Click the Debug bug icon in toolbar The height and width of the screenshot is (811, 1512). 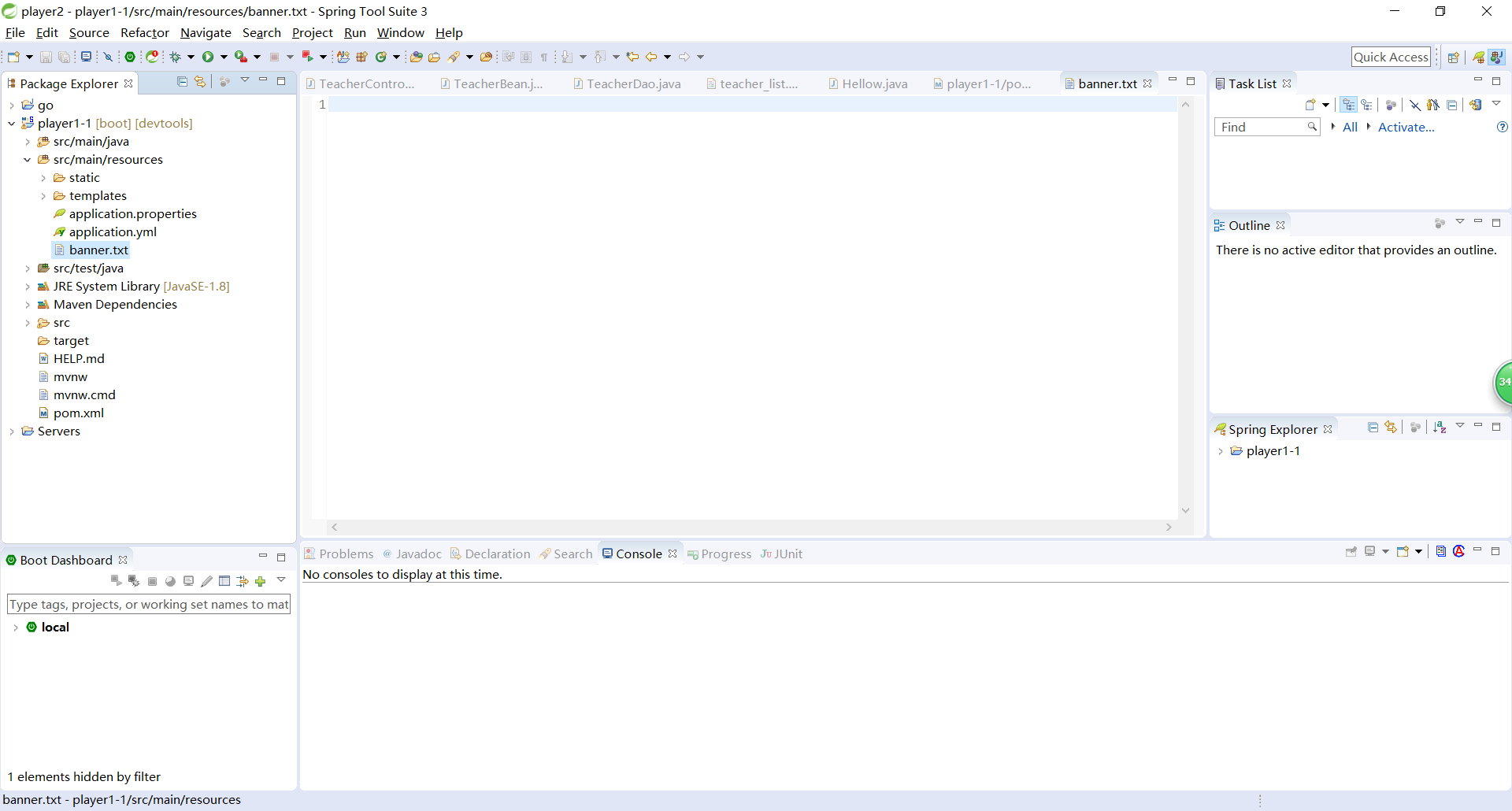coord(176,57)
